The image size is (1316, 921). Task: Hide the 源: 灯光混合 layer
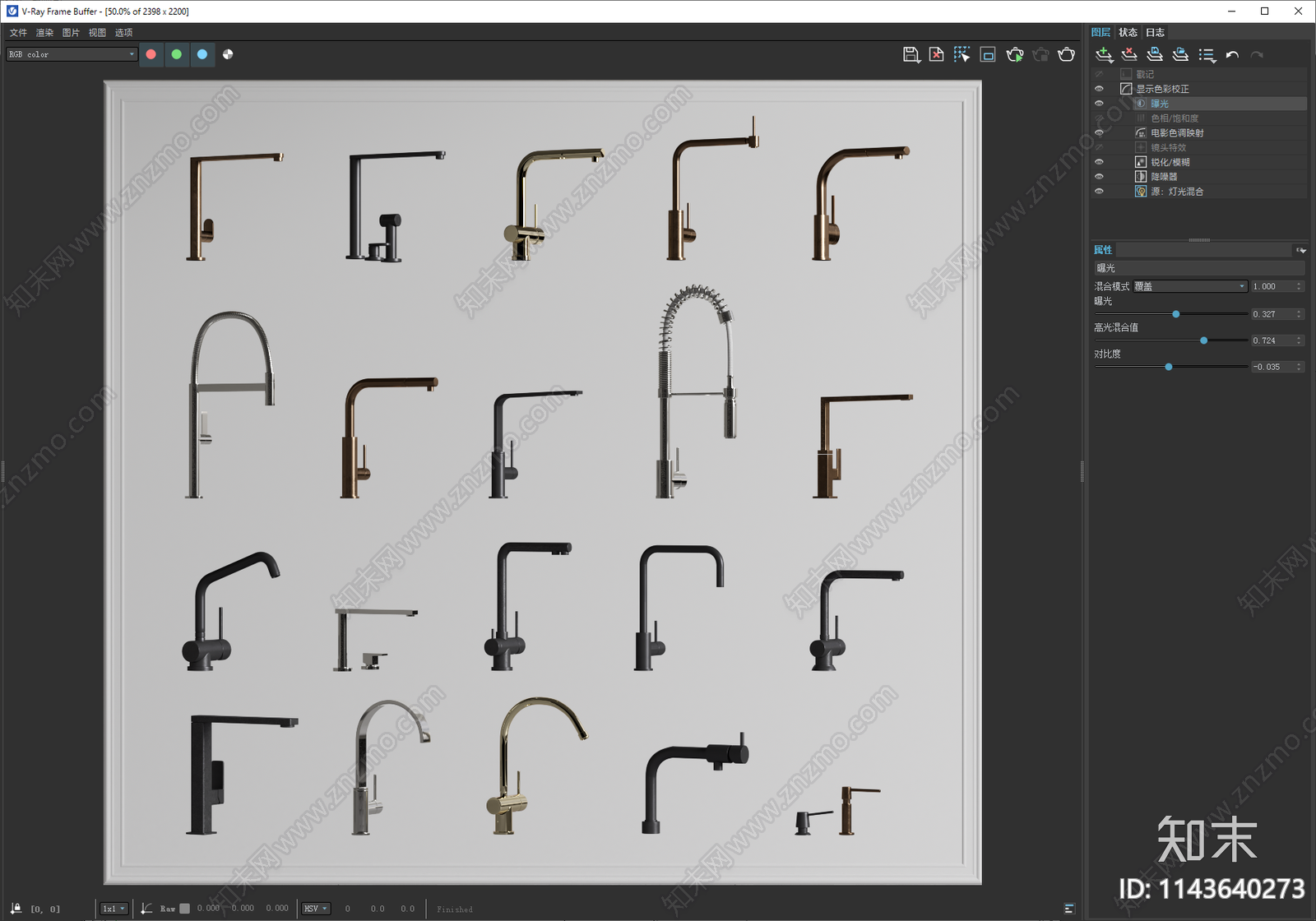1099,192
